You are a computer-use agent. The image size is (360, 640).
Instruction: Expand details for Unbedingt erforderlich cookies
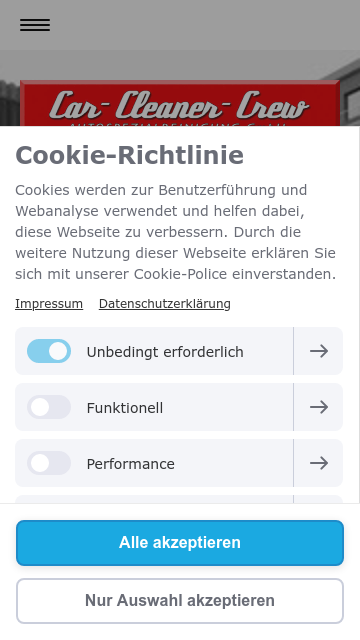[318, 351]
